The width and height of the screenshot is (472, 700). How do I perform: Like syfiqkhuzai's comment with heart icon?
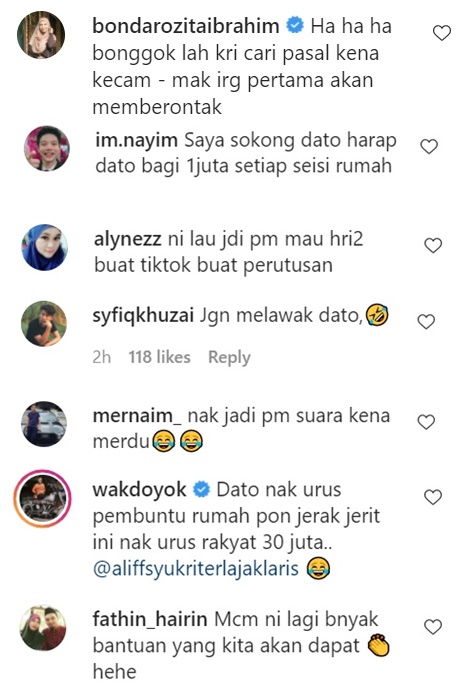(x=426, y=321)
